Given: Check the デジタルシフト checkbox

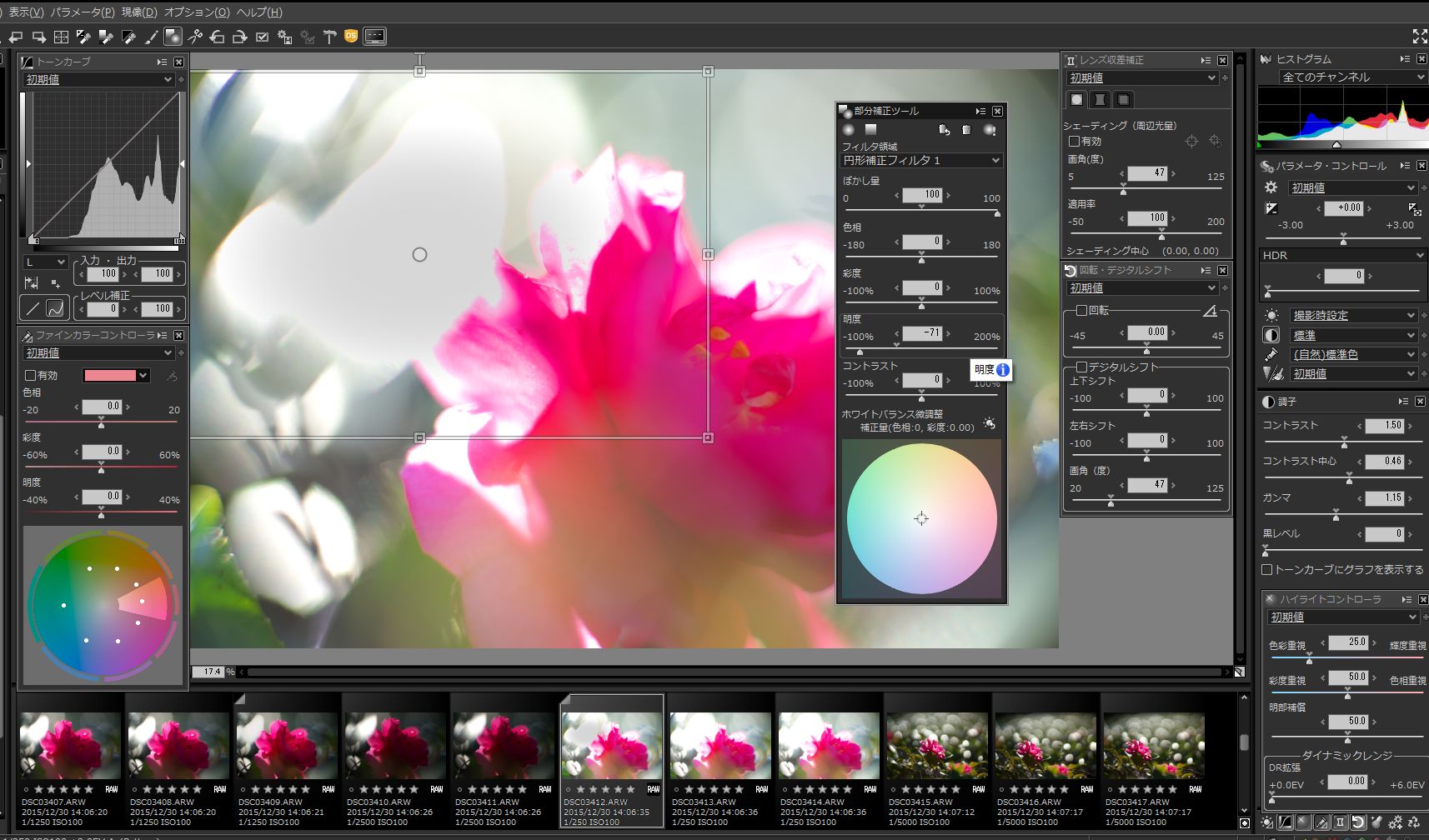Looking at the screenshot, I should coord(1081,367).
